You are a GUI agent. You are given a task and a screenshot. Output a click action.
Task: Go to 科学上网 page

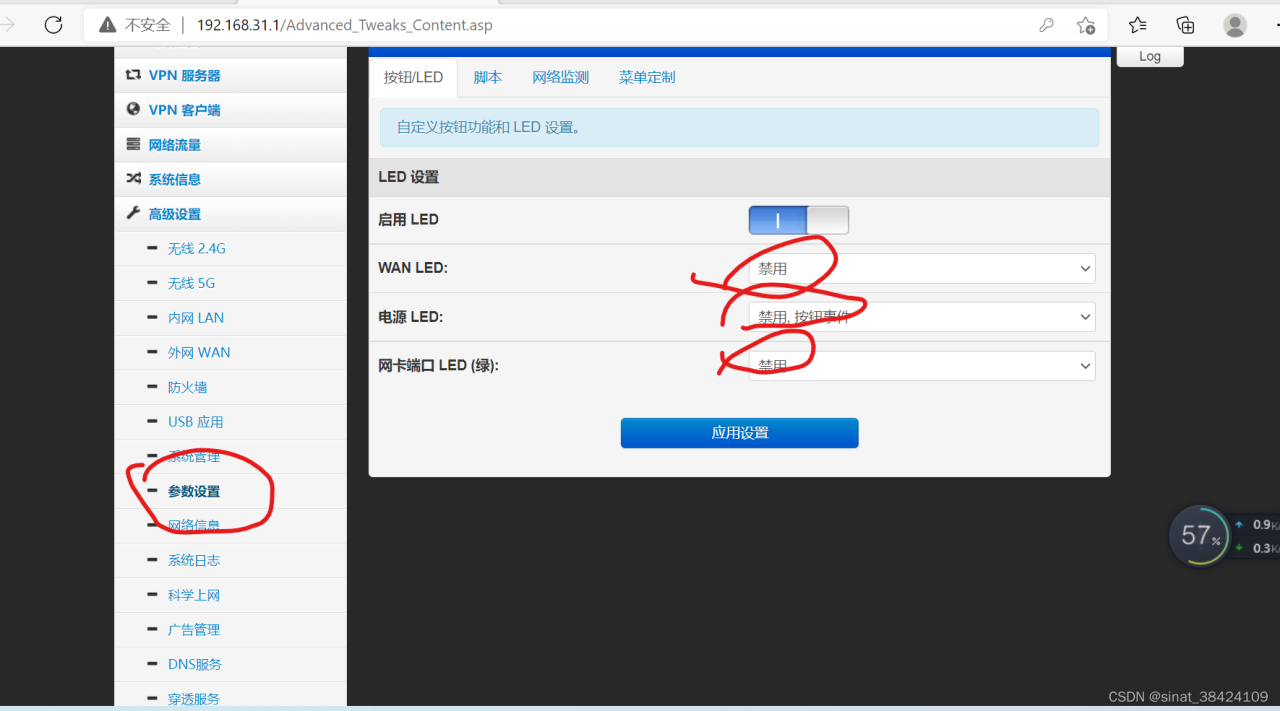(x=194, y=595)
